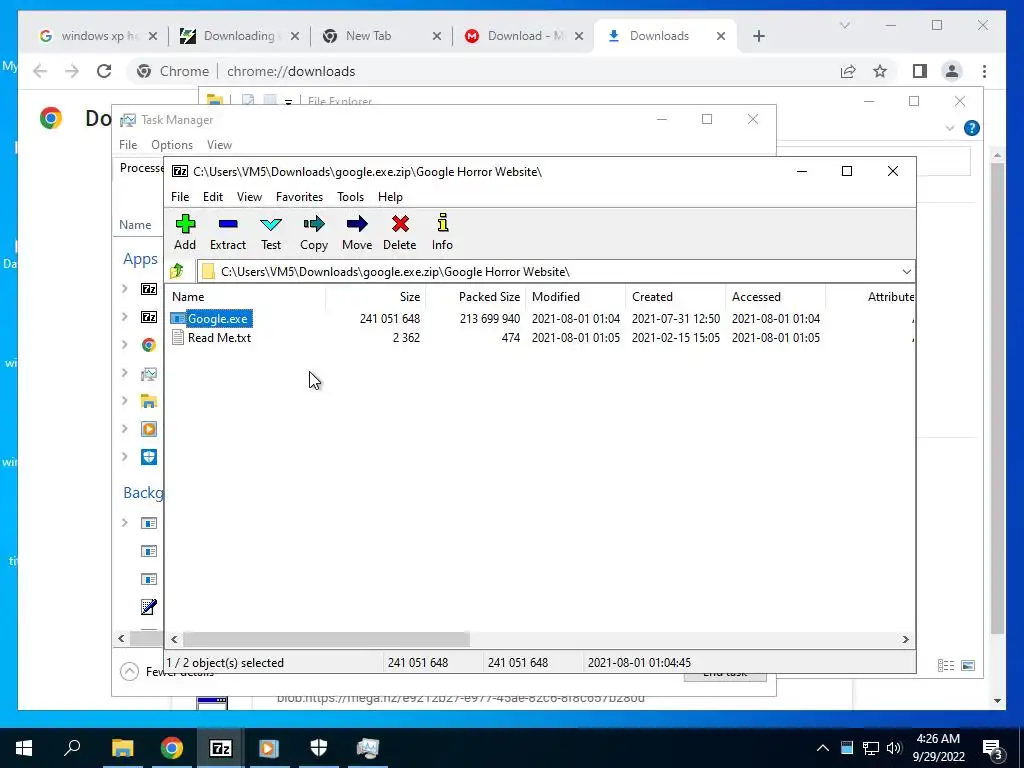Open File Explorer from the taskbar
The height and width of the screenshot is (768, 1024).
(122, 748)
